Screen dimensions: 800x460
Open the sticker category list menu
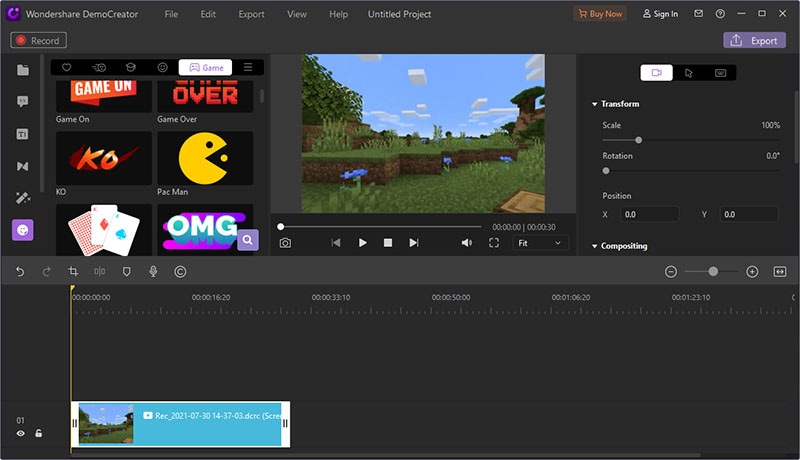248,67
